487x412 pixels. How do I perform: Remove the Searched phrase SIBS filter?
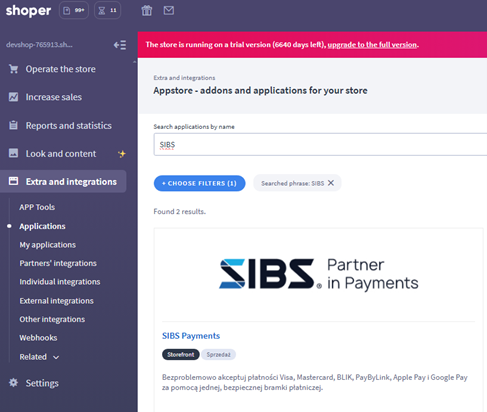point(331,183)
